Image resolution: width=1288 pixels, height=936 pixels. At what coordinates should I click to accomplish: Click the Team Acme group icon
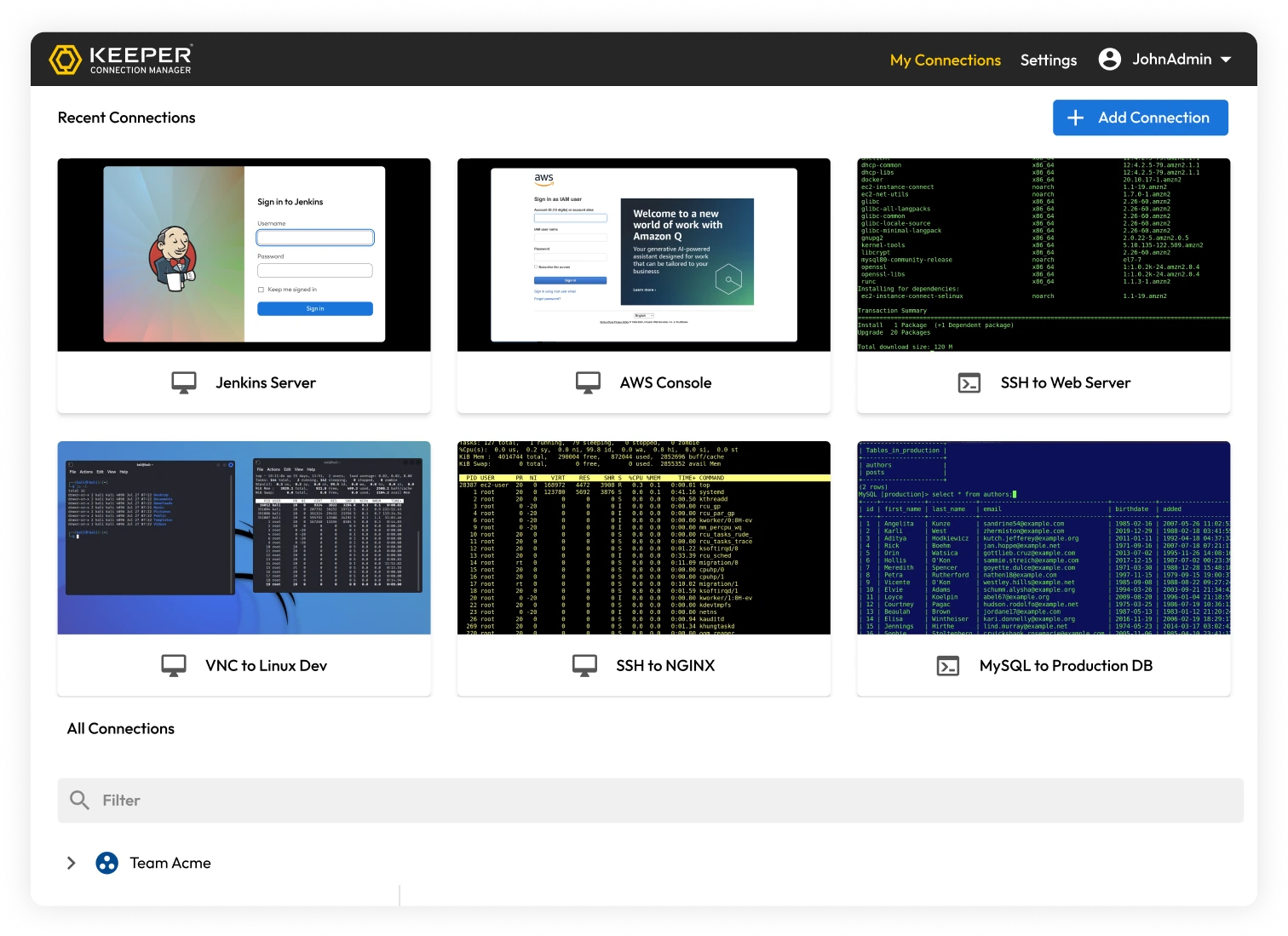pos(107,863)
